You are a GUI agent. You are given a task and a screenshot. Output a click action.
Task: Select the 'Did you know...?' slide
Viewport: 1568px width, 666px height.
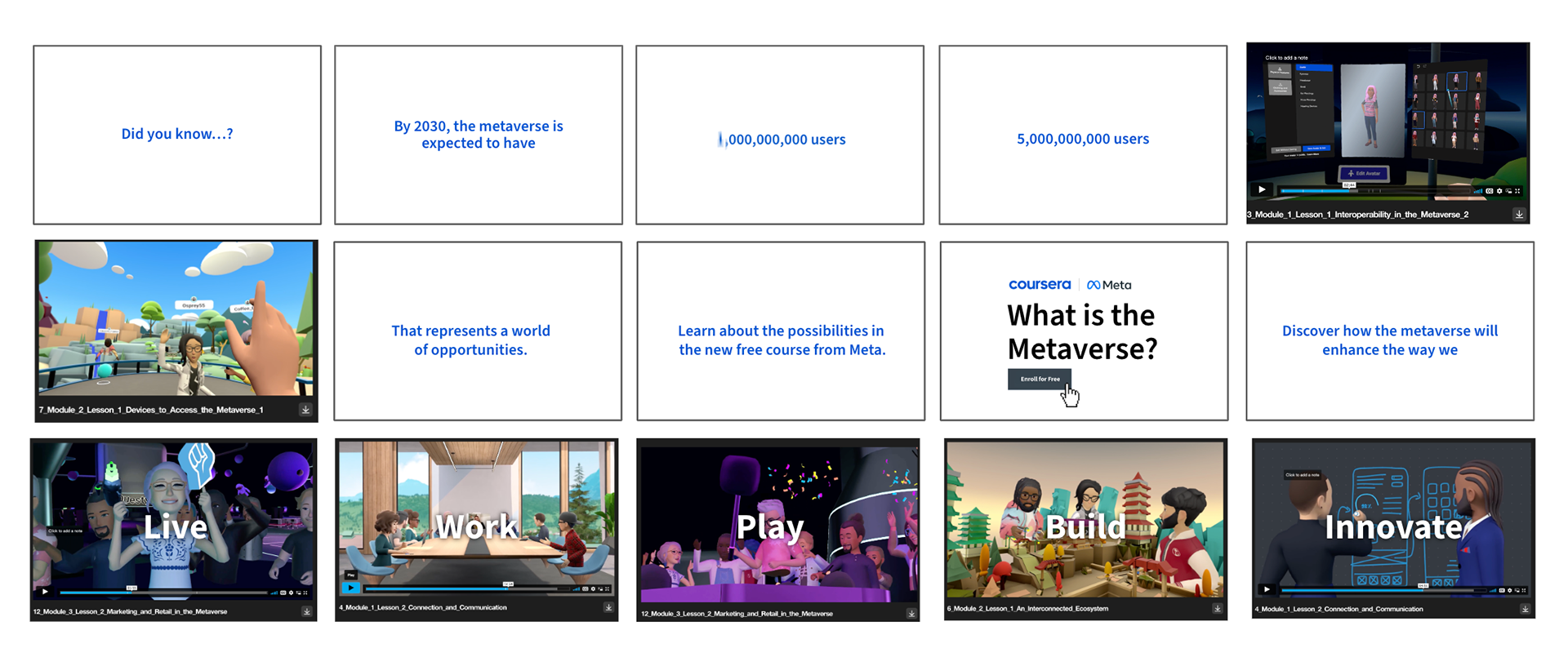coord(177,134)
